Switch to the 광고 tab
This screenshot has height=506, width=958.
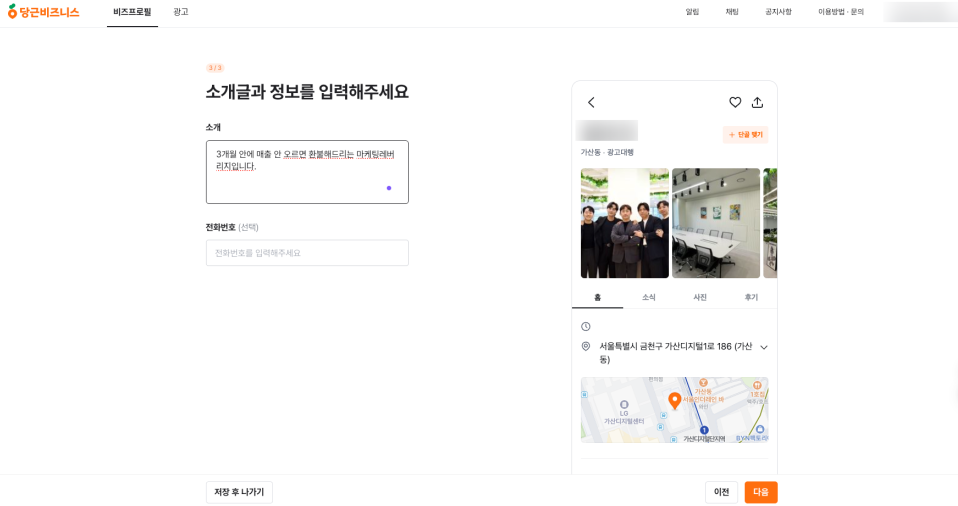tap(181, 12)
